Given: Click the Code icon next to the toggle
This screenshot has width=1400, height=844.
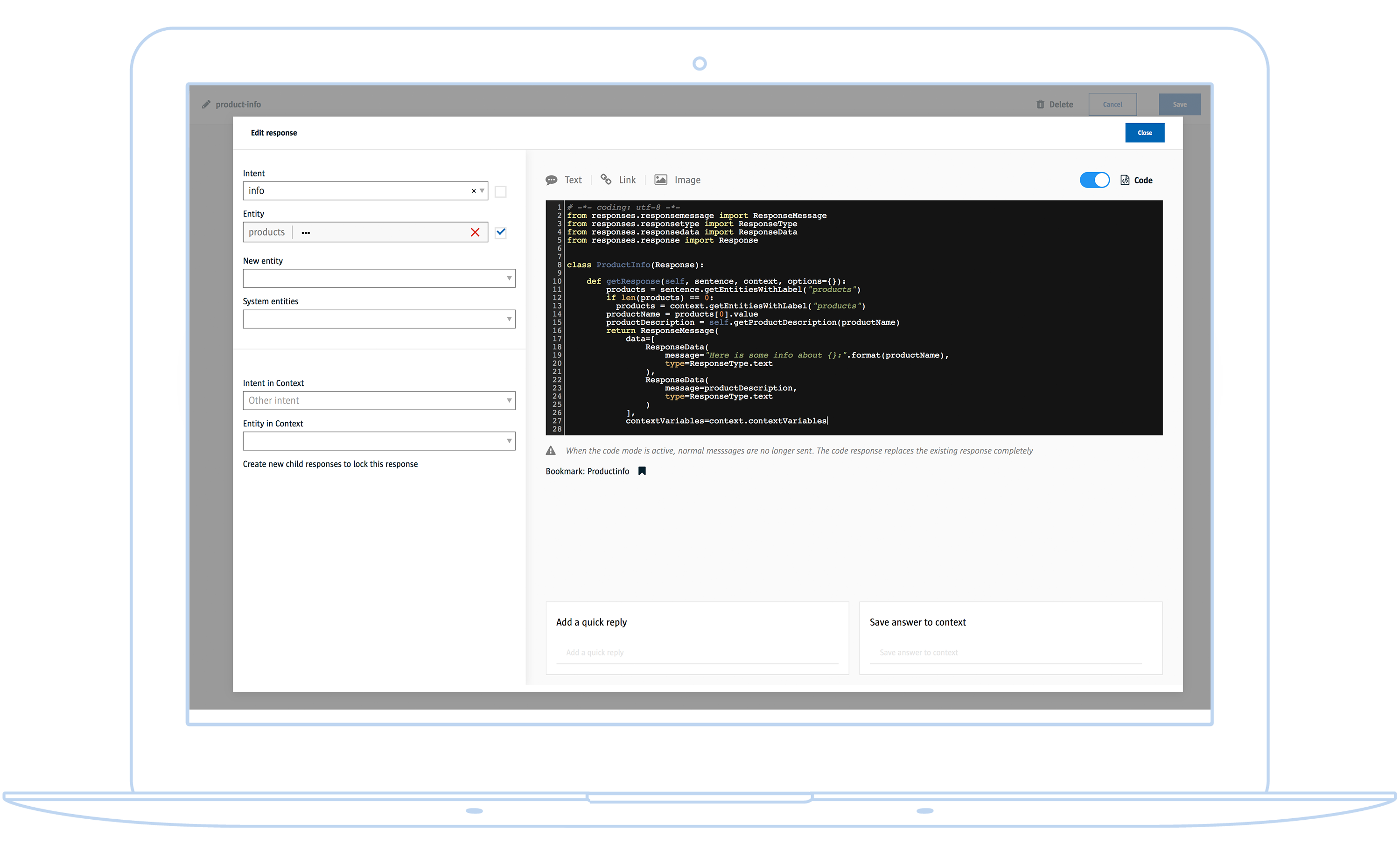Looking at the screenshot, I should [1125, 180].
